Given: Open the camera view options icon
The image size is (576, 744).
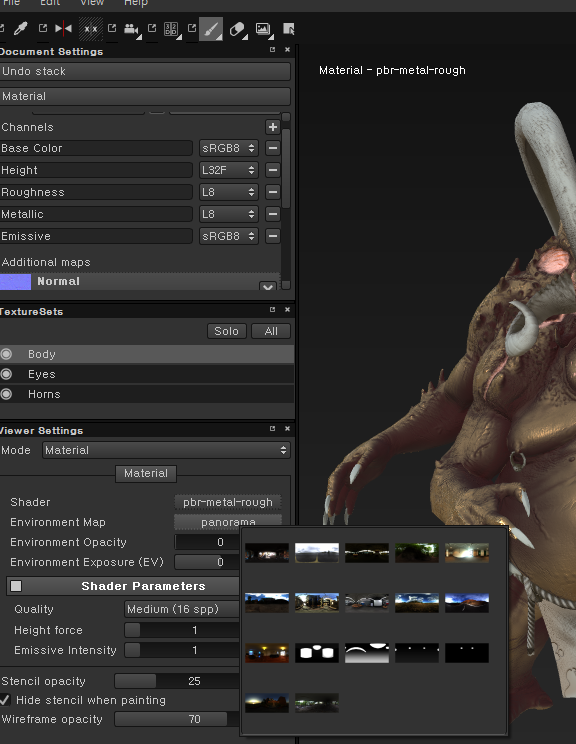Looking at the screenshot, I should (131, 29).
